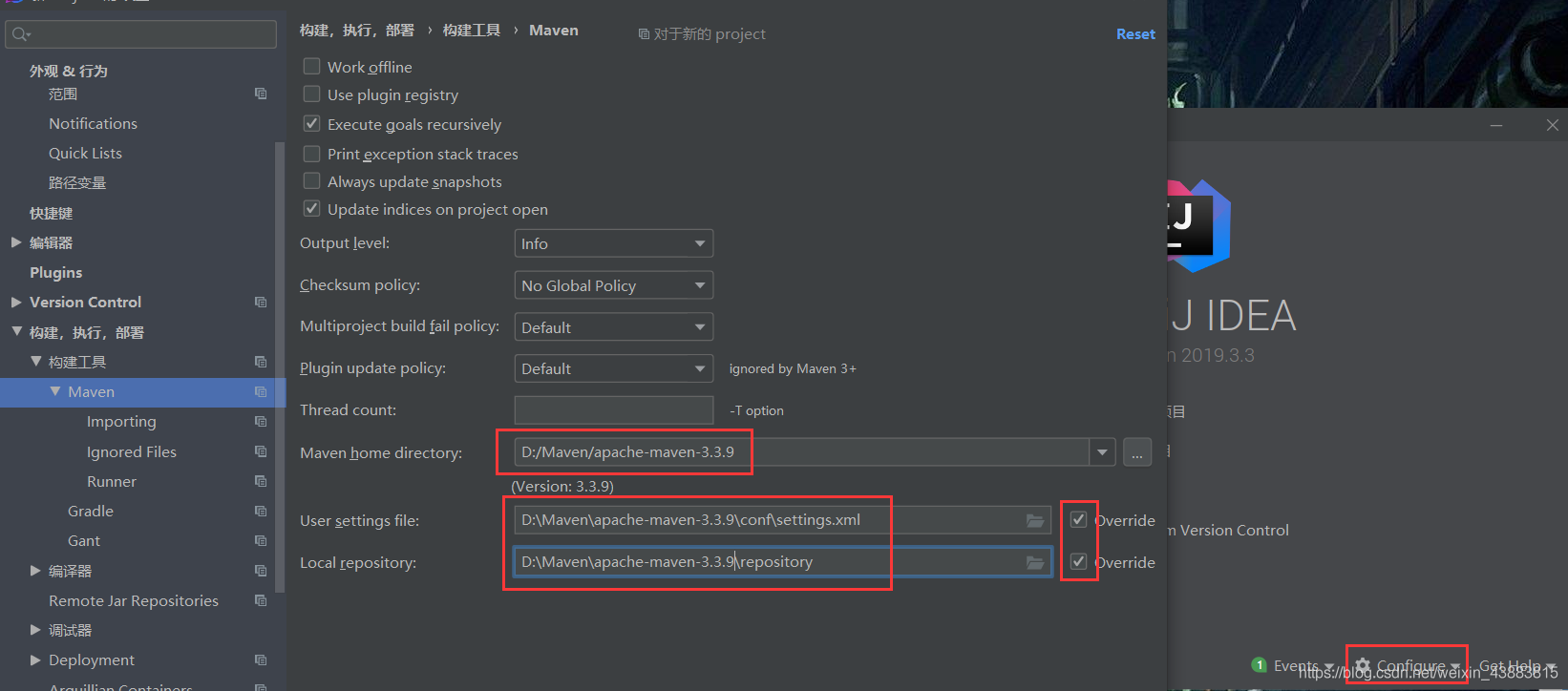Click IntelliJ IDEA logo on welcome window

tap(1198, 226)
